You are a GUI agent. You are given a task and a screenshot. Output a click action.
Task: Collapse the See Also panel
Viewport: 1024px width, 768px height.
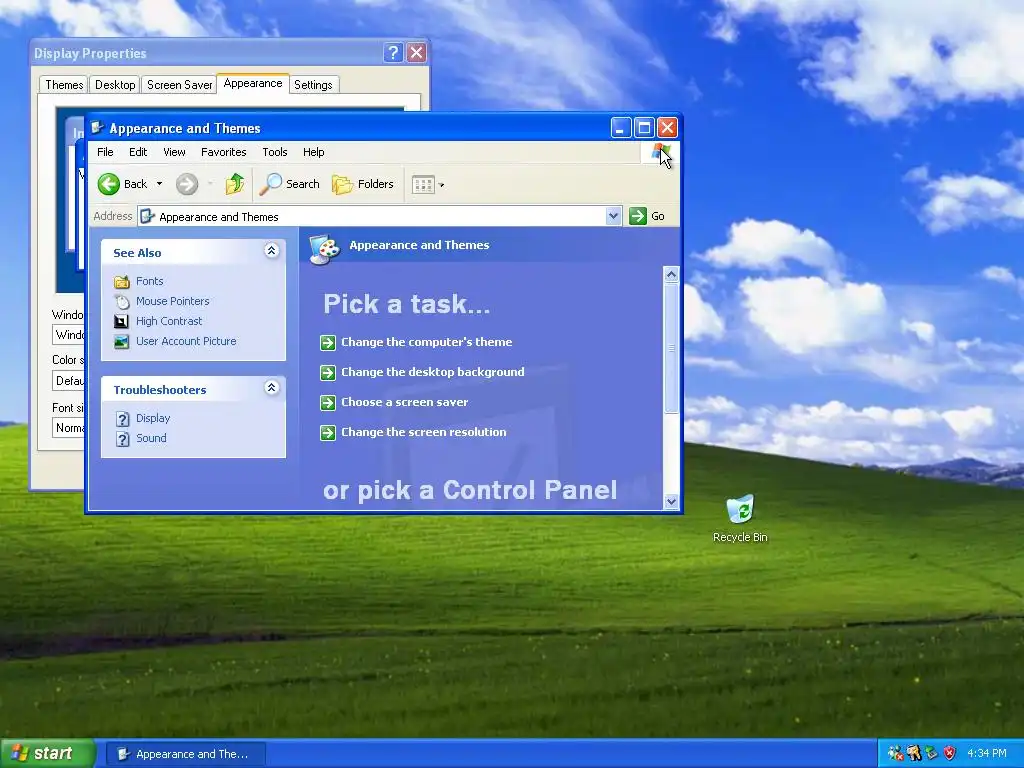(x=272, y=251)
